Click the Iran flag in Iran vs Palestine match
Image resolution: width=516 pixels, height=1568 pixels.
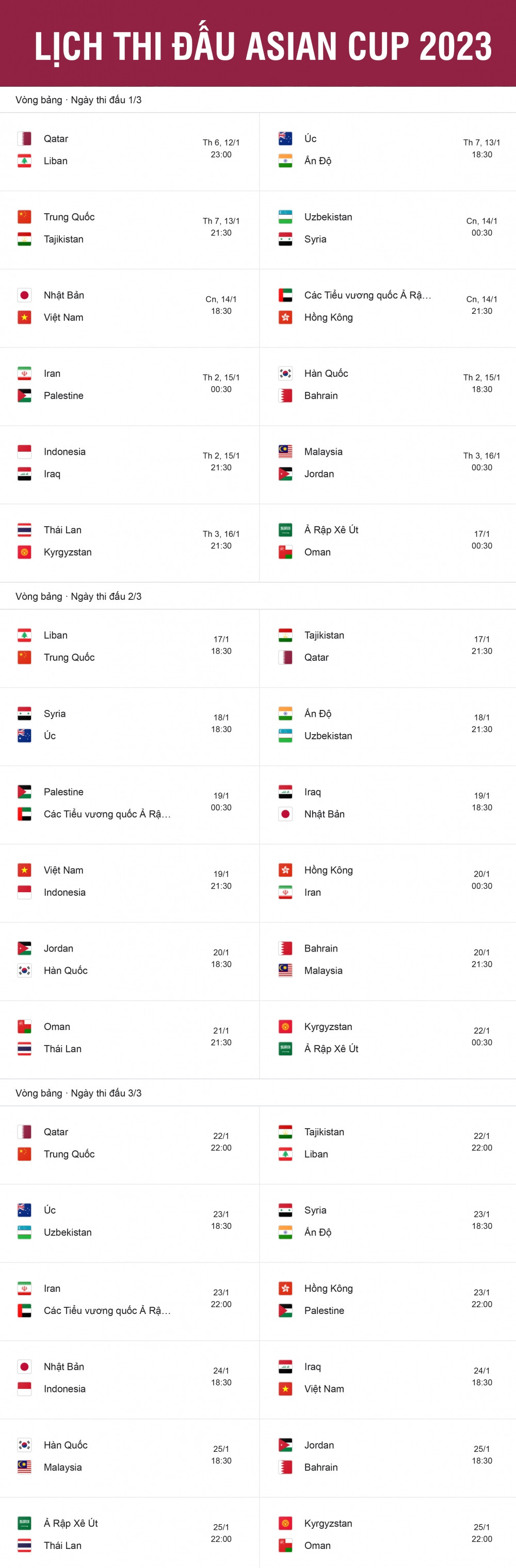click(24, 373)
